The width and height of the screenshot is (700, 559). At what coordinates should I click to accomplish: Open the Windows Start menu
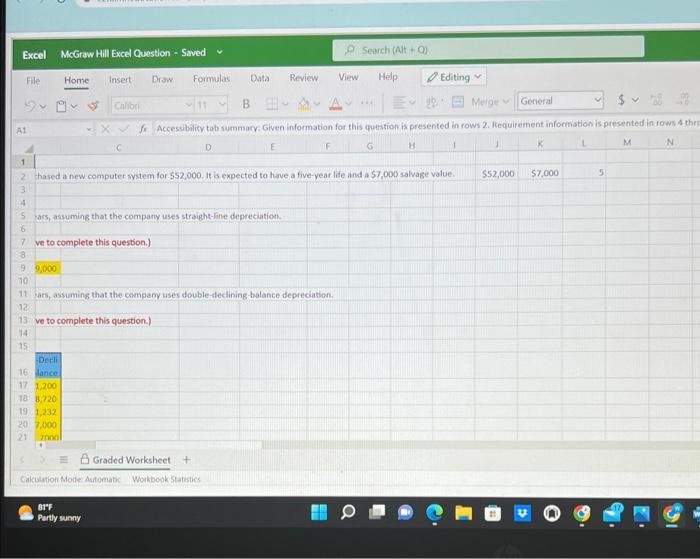319,513
